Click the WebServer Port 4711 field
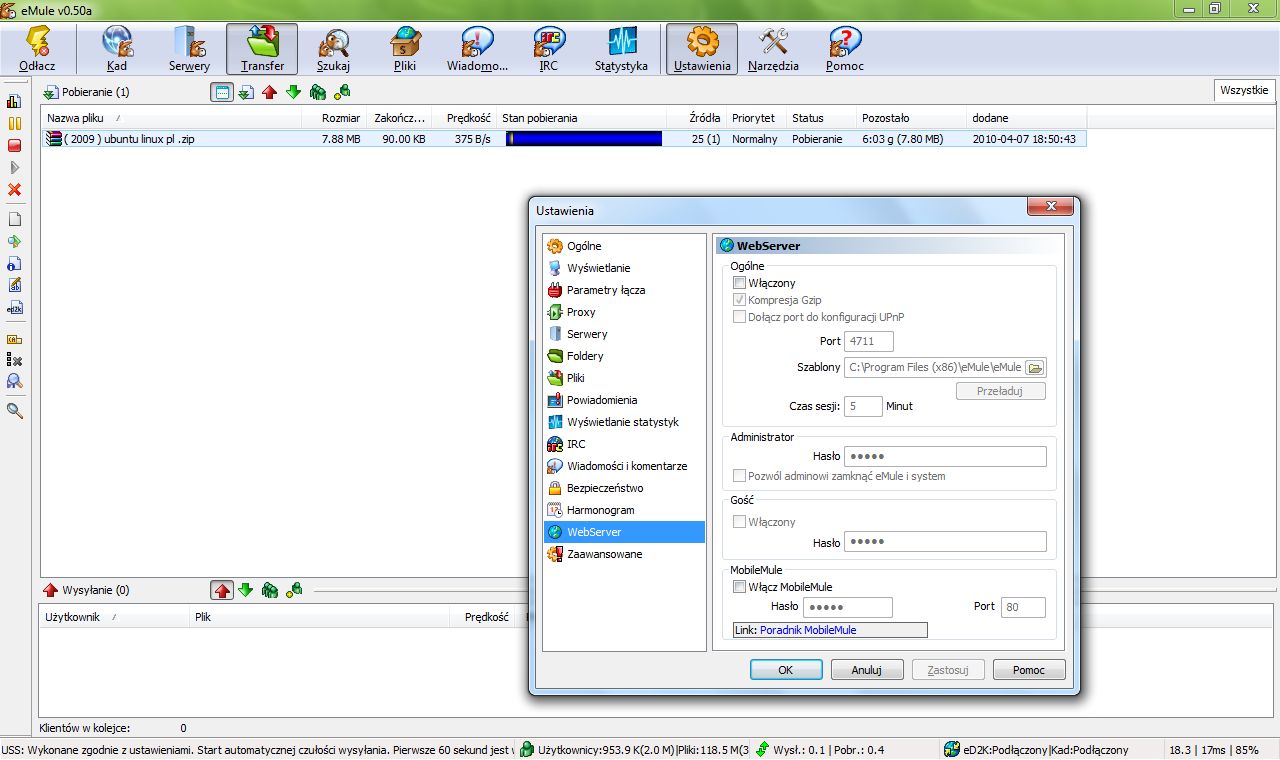The height and width of the screenshot is (760, 1280). [x=869, y=342]
